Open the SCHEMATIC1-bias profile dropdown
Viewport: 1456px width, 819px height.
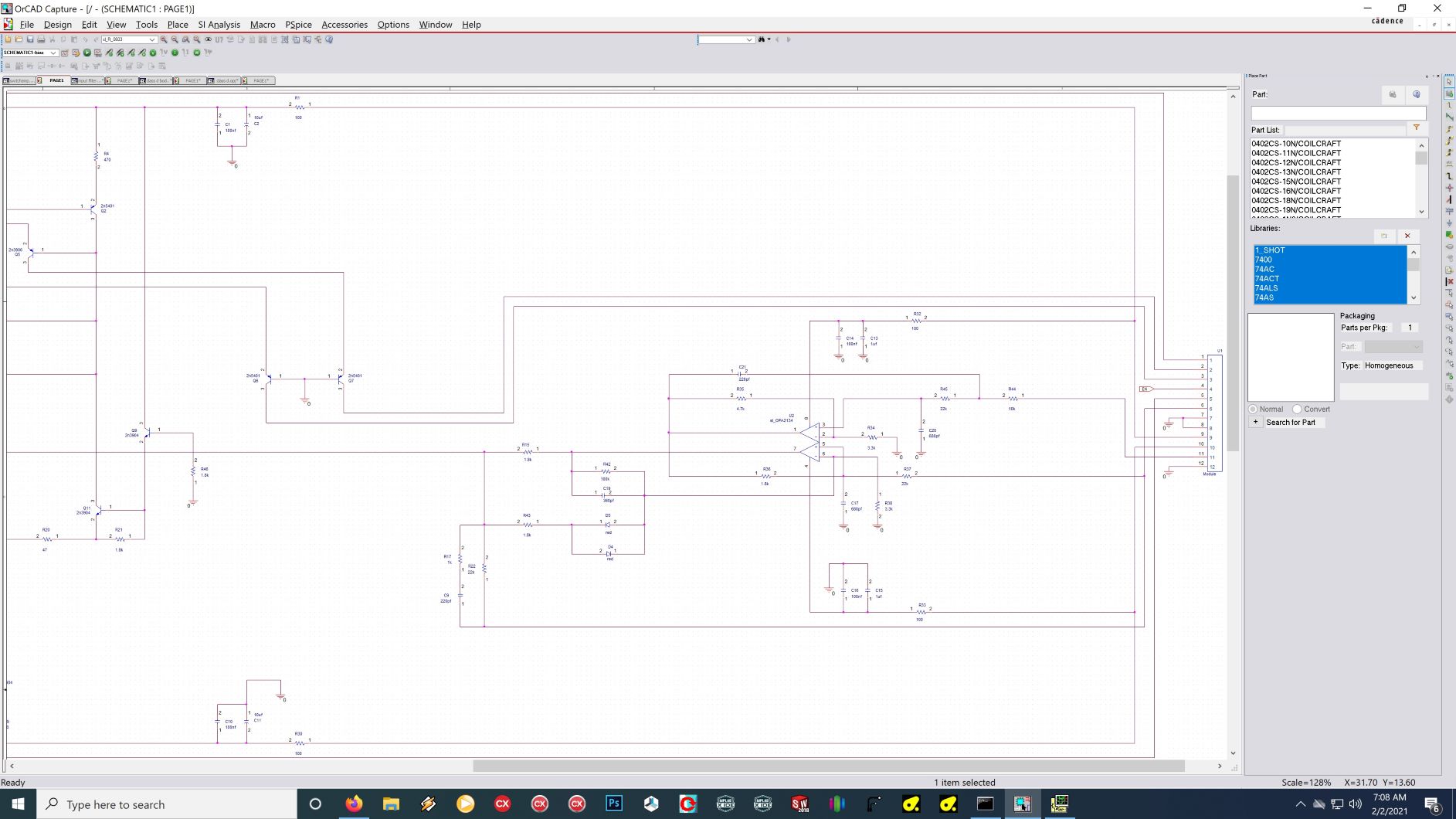(x=53, y=53)
